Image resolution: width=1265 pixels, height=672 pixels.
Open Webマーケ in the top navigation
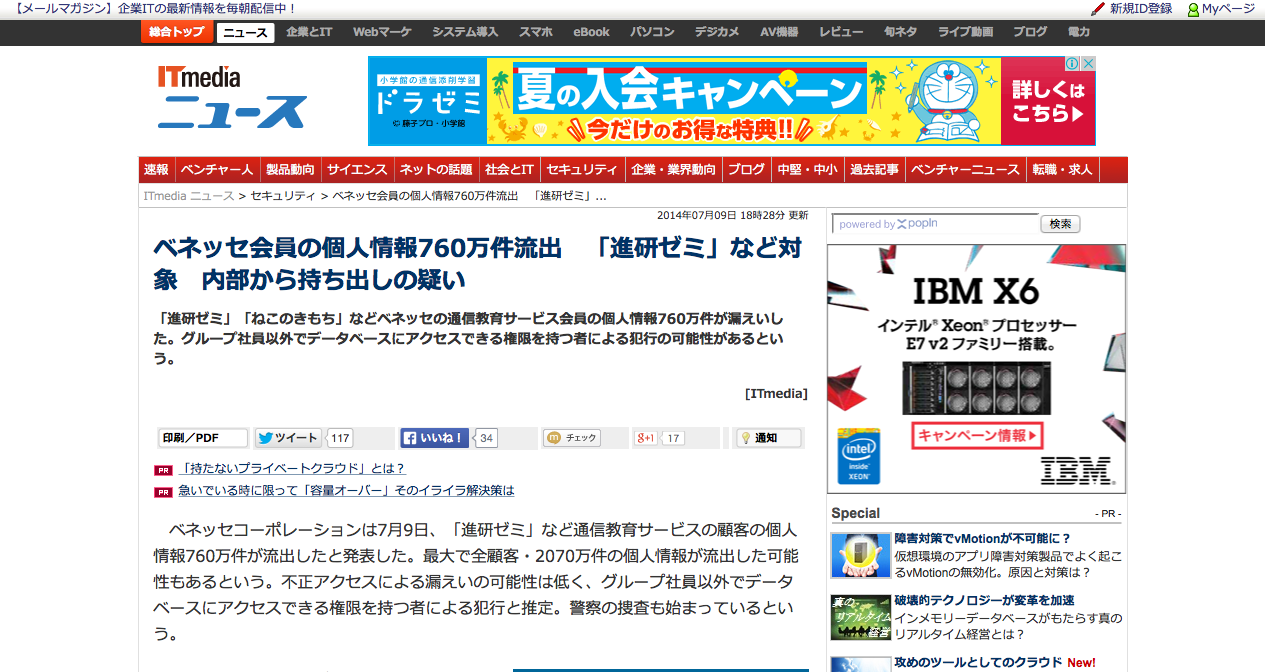pos(382,32)
